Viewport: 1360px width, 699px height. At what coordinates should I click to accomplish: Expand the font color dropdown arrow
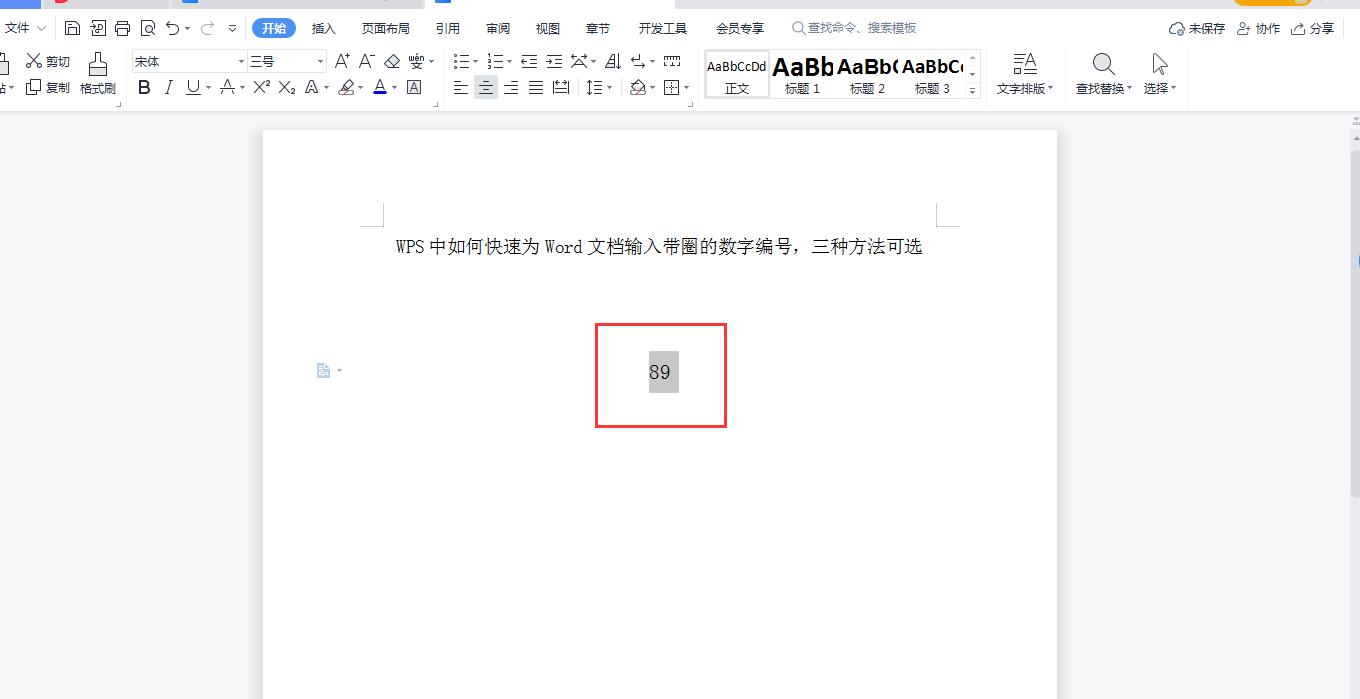(395, 88)
